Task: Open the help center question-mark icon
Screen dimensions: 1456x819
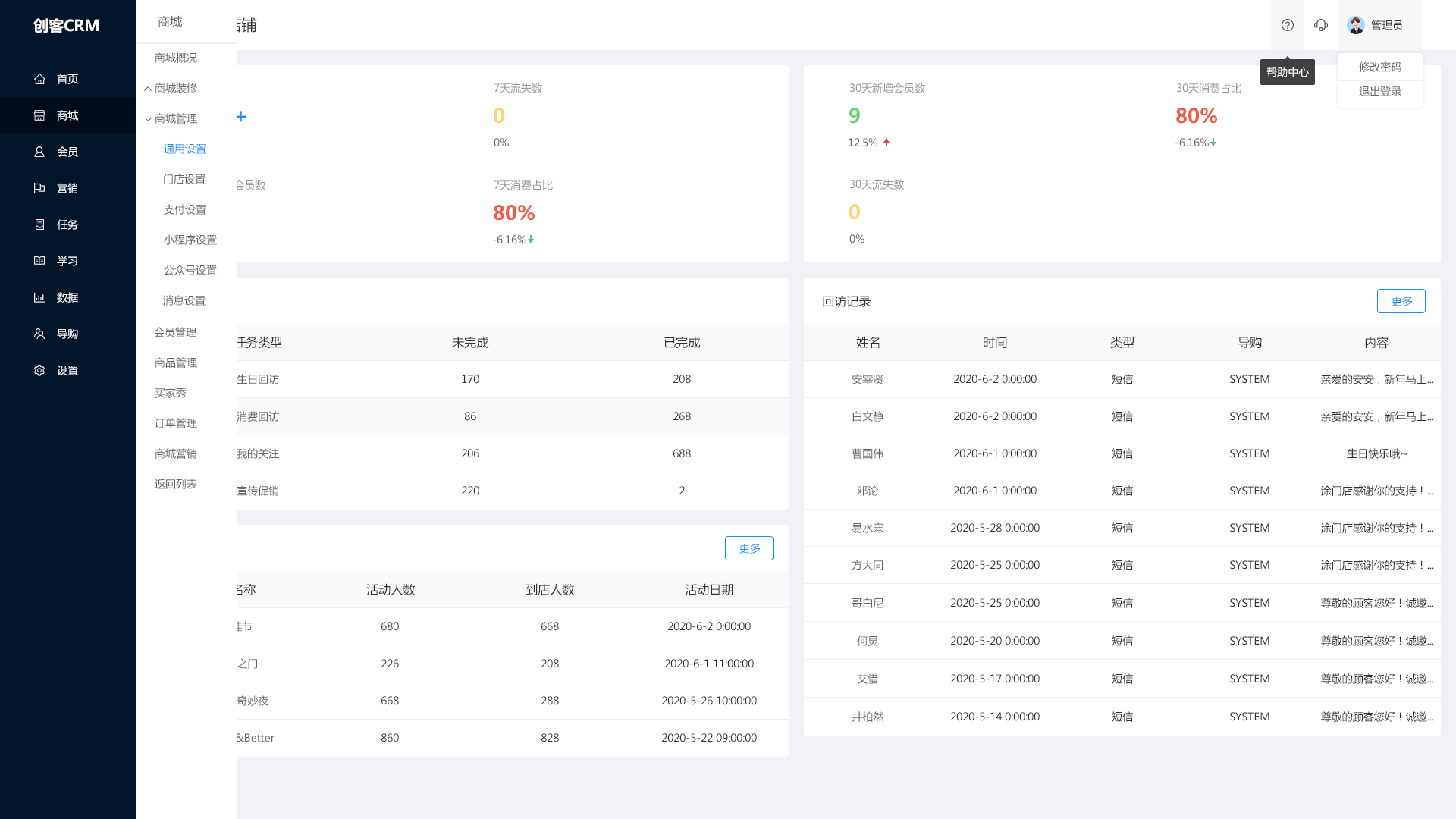Action: coord(1288,25)
